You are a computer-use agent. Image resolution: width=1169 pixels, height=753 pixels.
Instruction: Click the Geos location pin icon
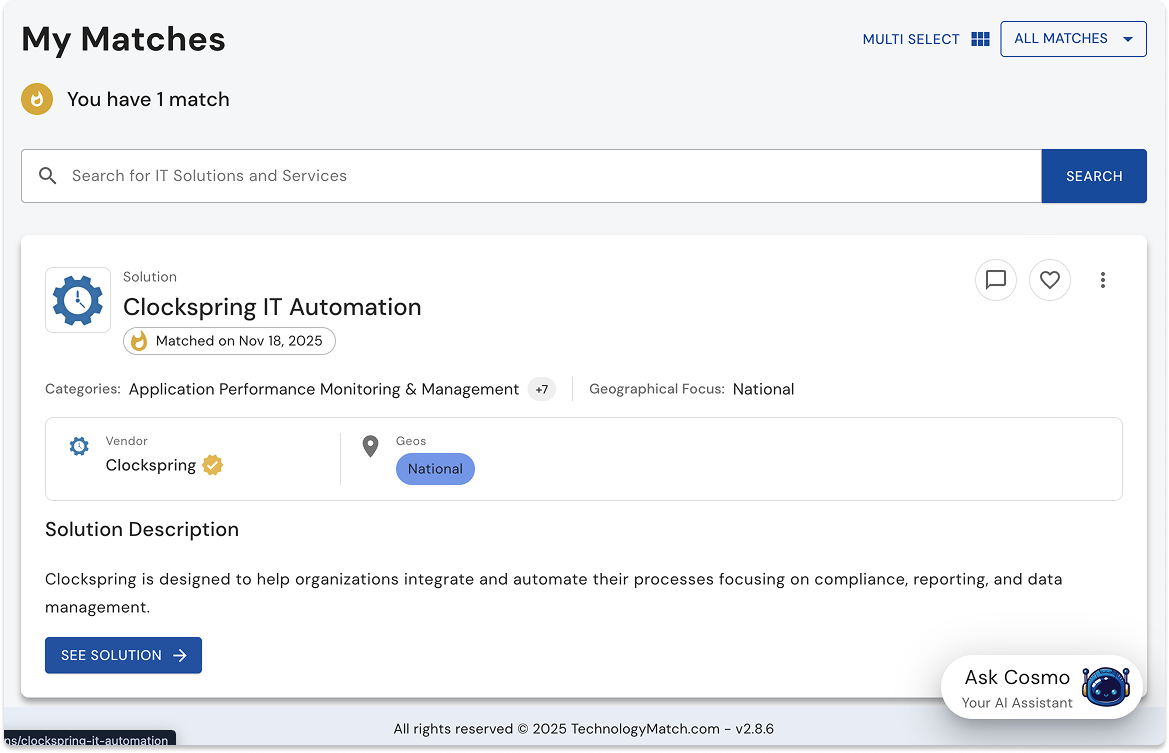tap(371, 446)
